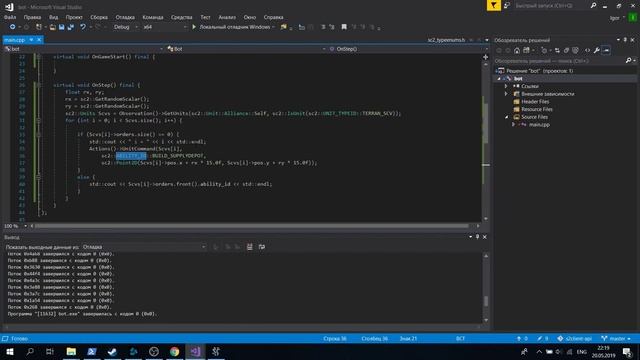This screenshot has width=640, height=360.
Task: Open the Bot class navigation dropdown
Action: pyautogui.click(x=247, y=49)
